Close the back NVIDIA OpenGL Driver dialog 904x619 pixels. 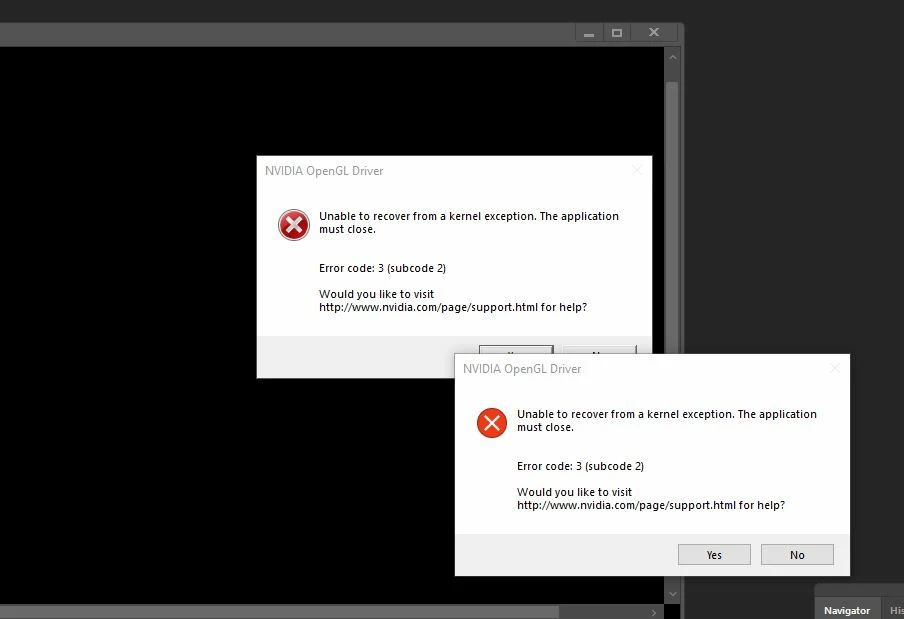click(x=637, y=170)
